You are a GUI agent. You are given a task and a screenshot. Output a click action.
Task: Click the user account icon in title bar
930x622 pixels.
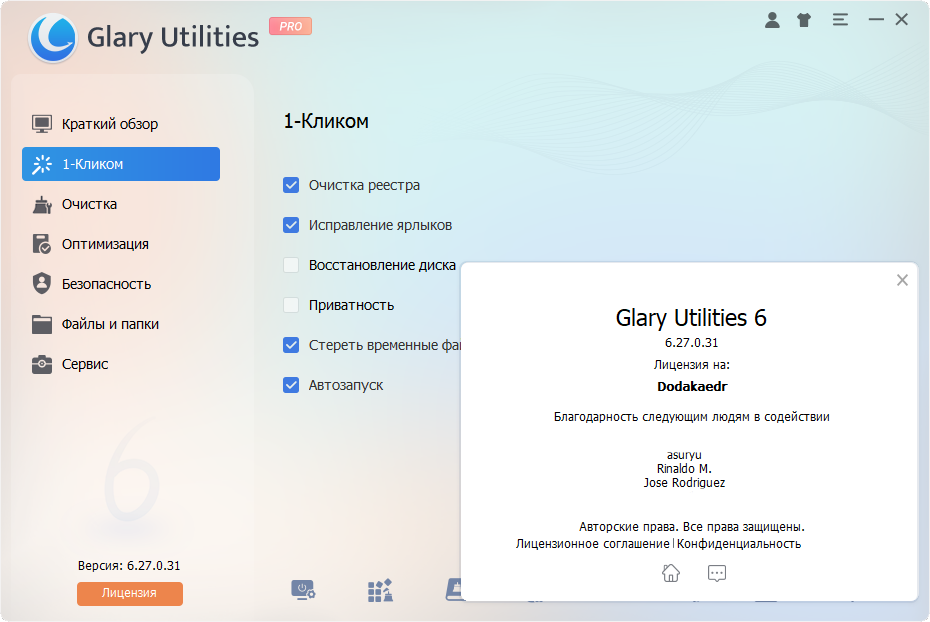772,20
